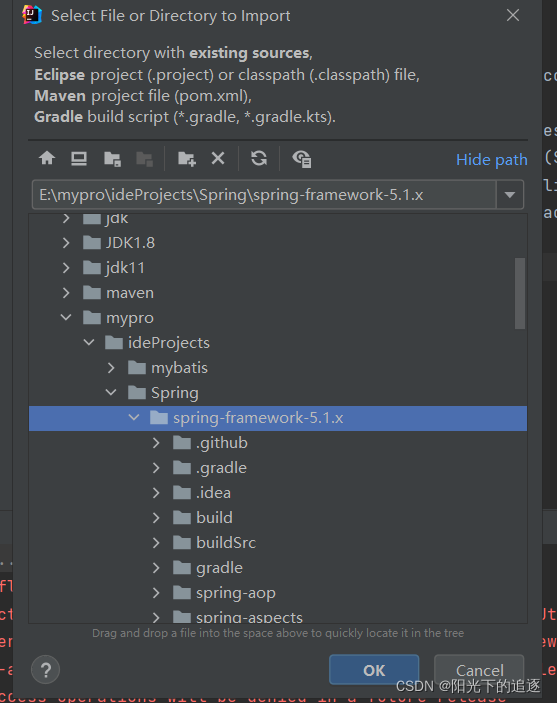Select the .gradle folder row
This screenshot has width=557, height=703.
(278, 468)
